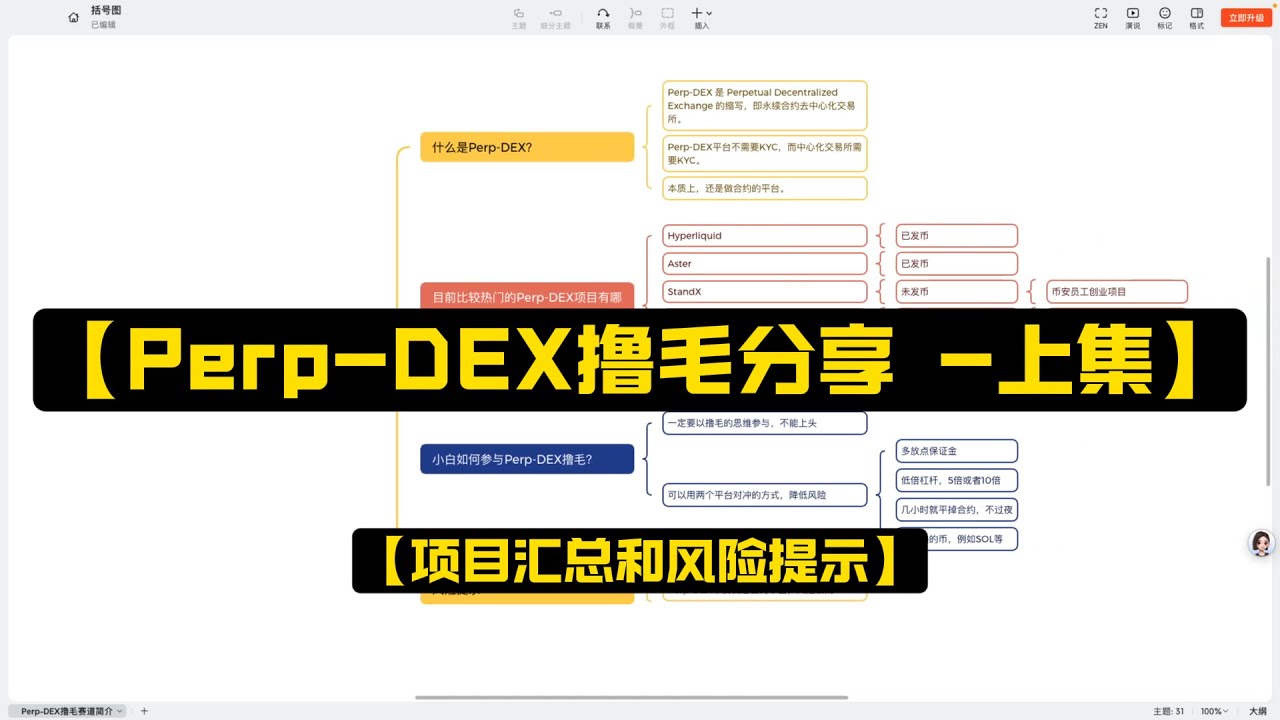Viewport: 1280px width, 720px height.
Task: Select the Hyperliquid node
Action: 765,236
